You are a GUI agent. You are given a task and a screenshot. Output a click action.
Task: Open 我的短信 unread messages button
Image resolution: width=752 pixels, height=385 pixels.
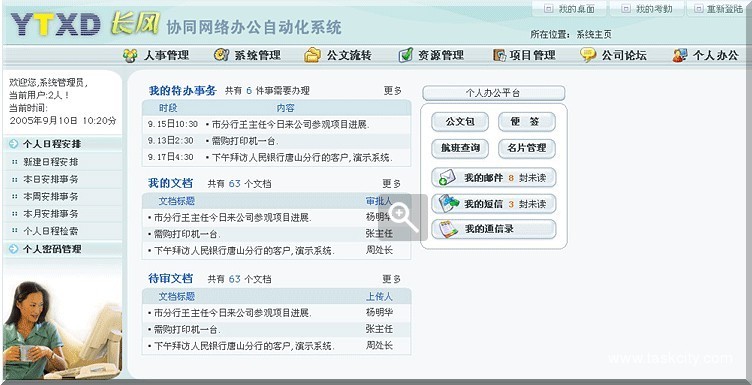pos(494,204)
